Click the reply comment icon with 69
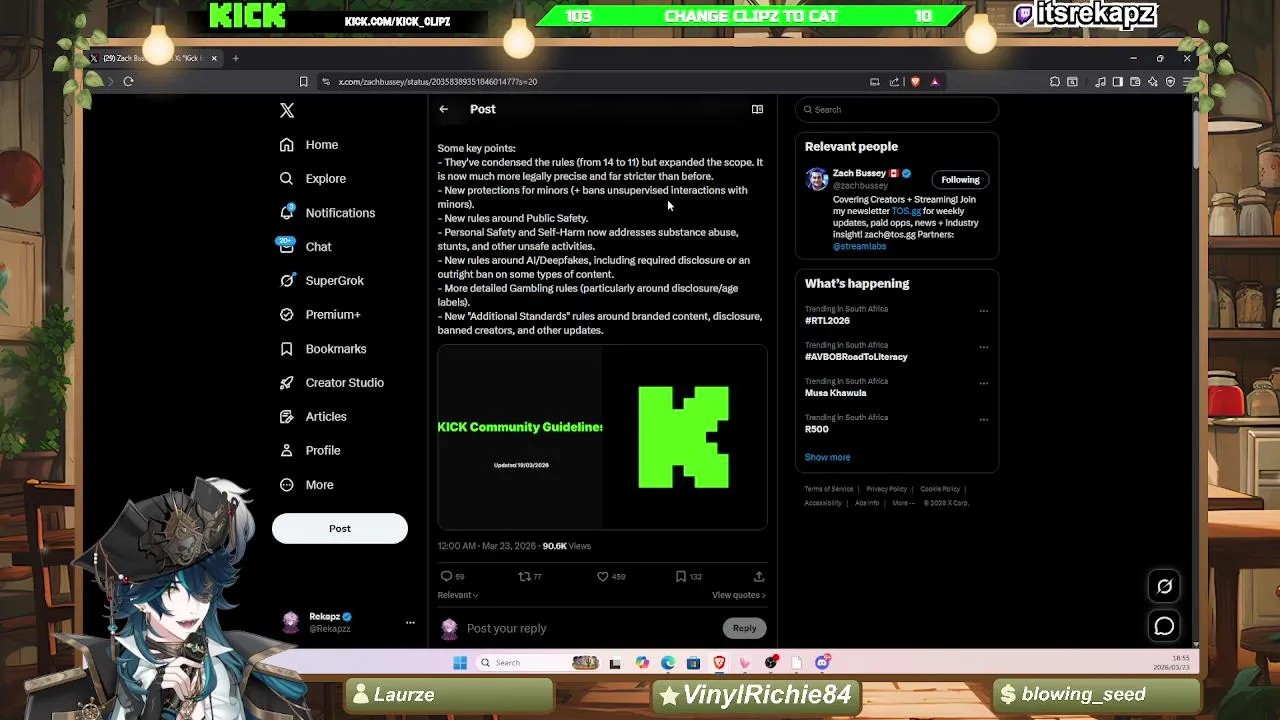The height and width of the screenshot is (720, 1280). 447,576
